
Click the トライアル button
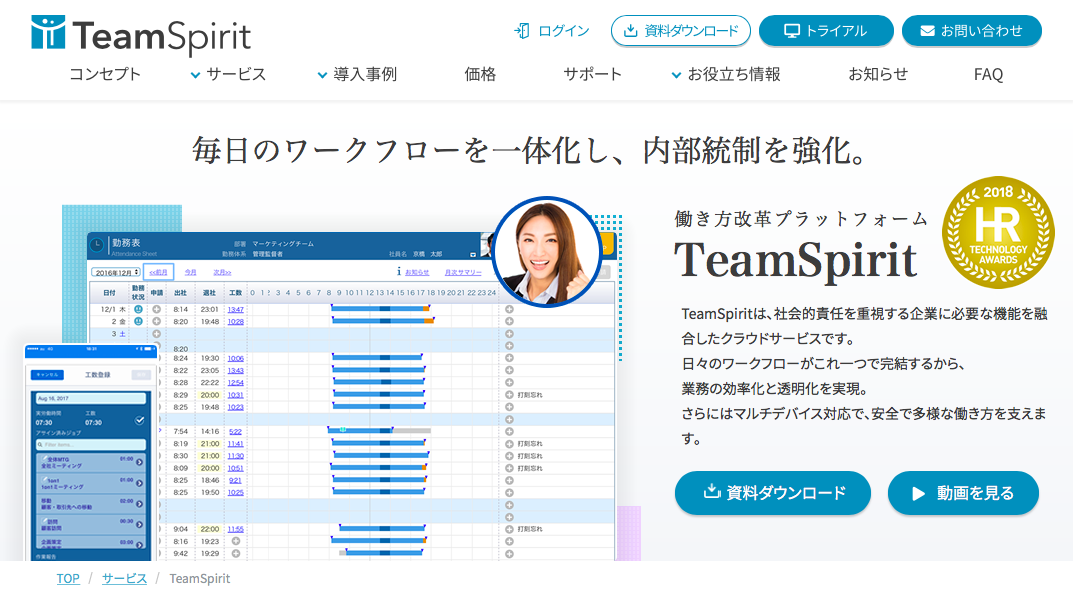(826, 31)
